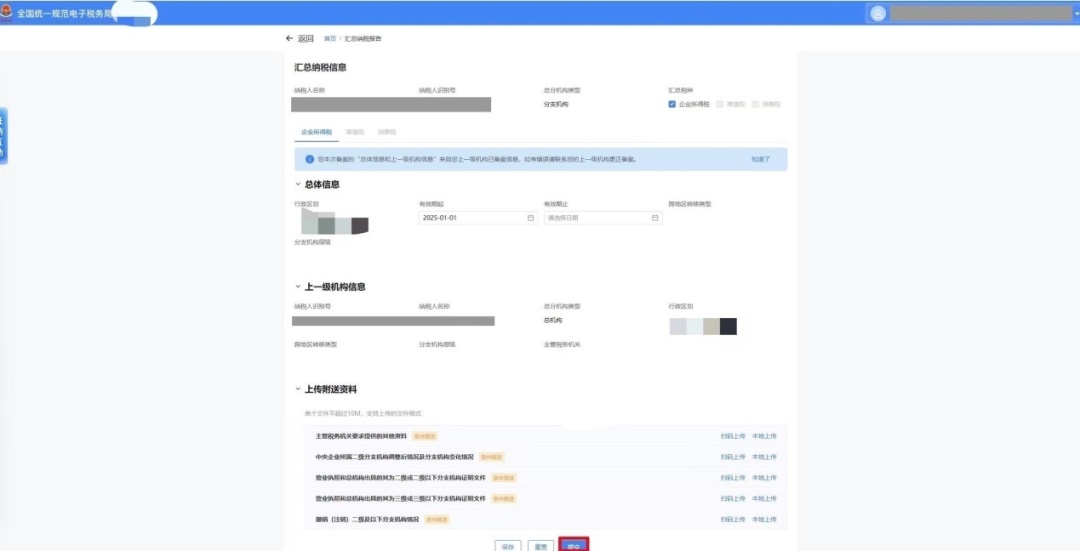
Task: Toggle the 消费税 checkbox under 汇总税种
Action: [756, 104]
